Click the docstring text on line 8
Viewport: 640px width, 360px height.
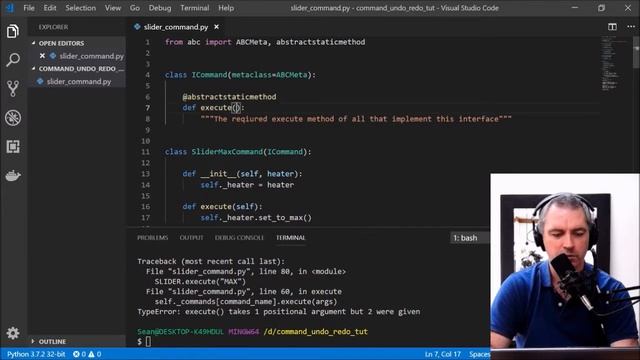point(356,119)
